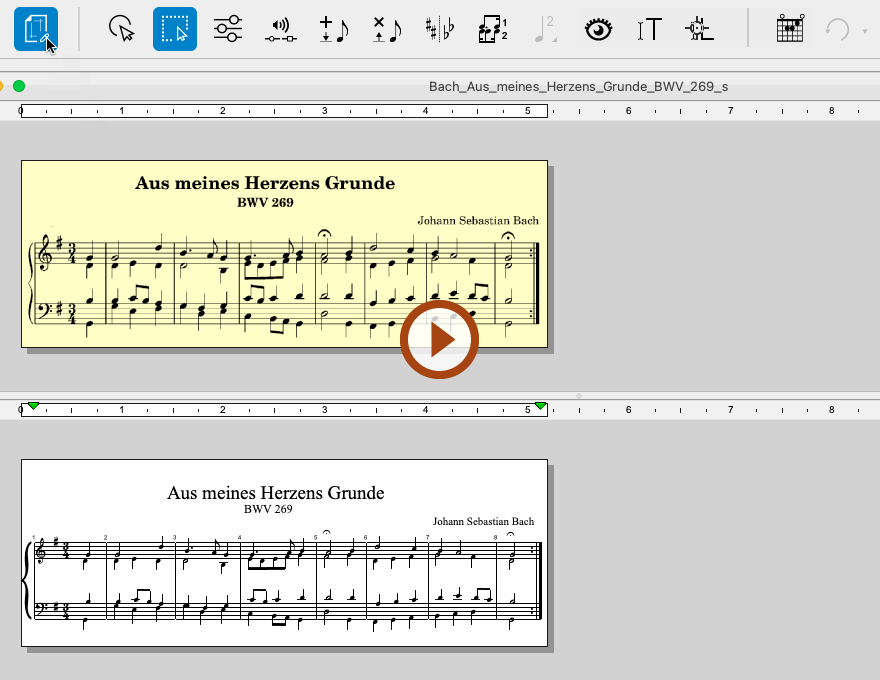The image size is (880, 680).
Task: Choose the delete note tool
Action: pos(387,29)
